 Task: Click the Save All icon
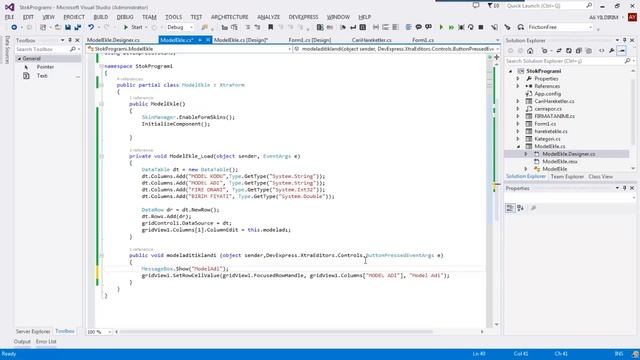78,27
